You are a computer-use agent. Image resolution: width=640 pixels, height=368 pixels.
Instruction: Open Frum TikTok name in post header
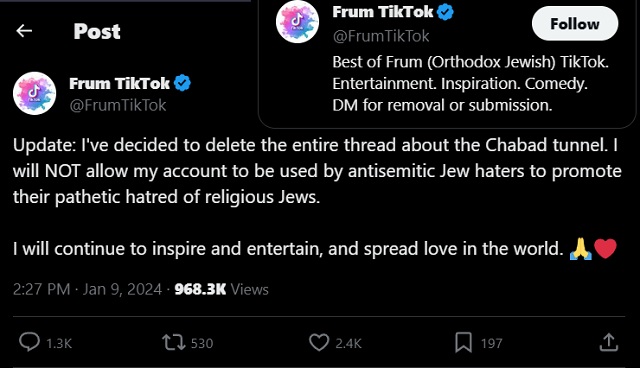[x=119, y=83]
